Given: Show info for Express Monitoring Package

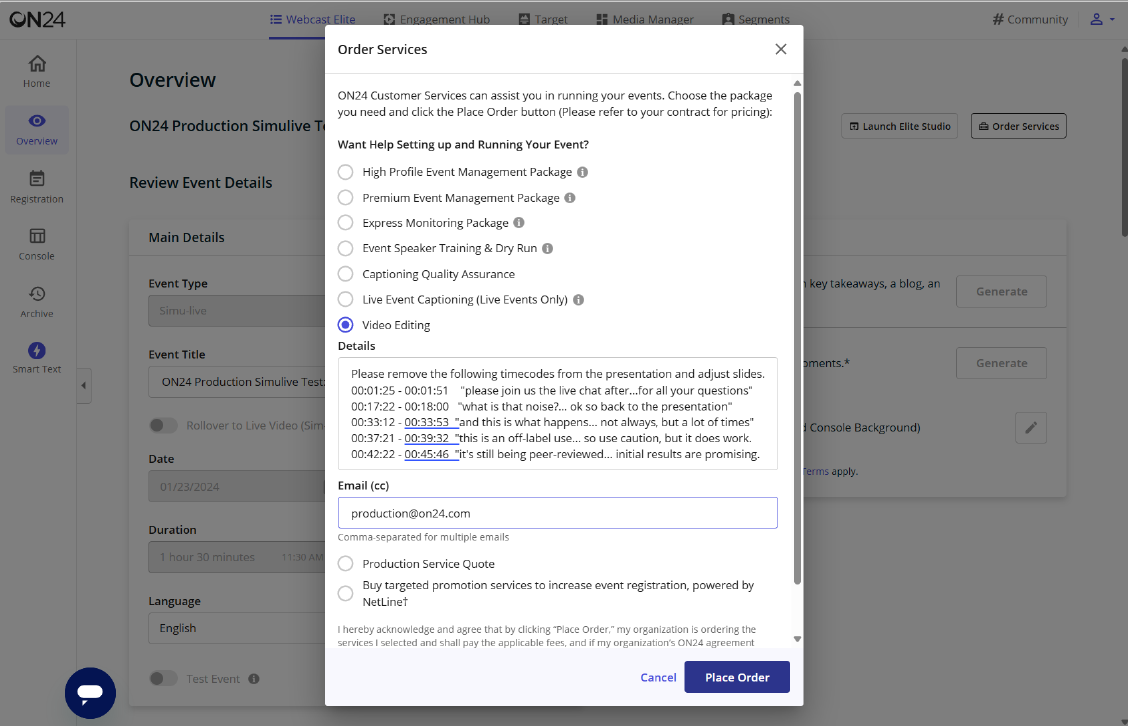Looking at the screenshot, I should click(519, 222).
